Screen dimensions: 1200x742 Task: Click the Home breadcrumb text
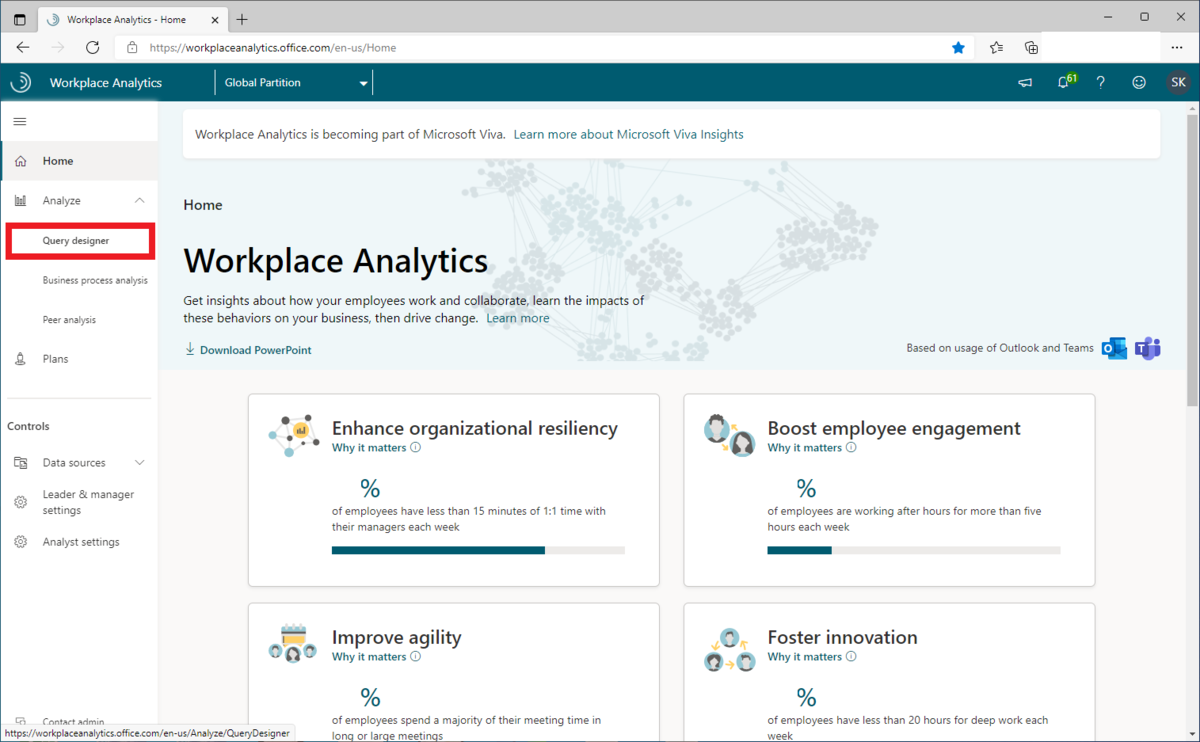(203, 205)
